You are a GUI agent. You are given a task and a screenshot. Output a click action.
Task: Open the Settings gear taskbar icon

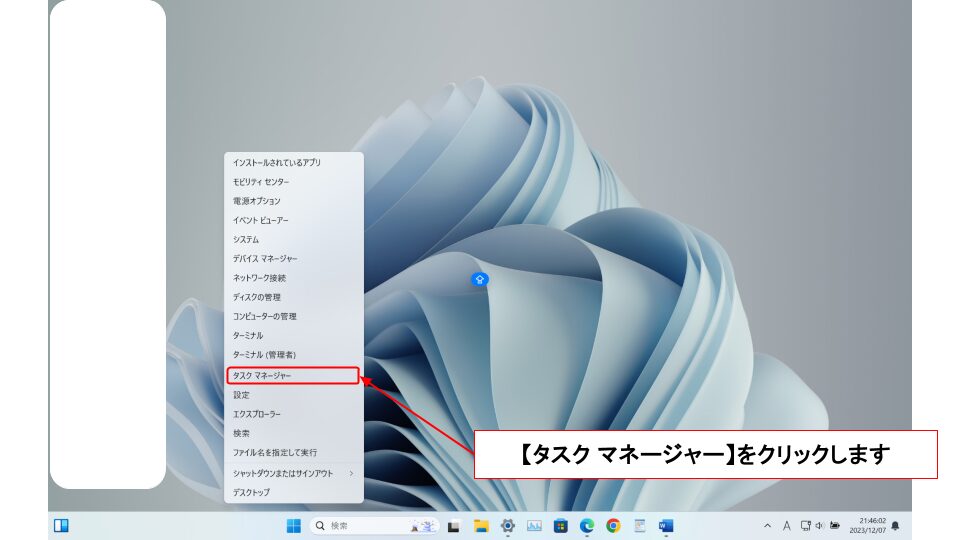(507, 526)
